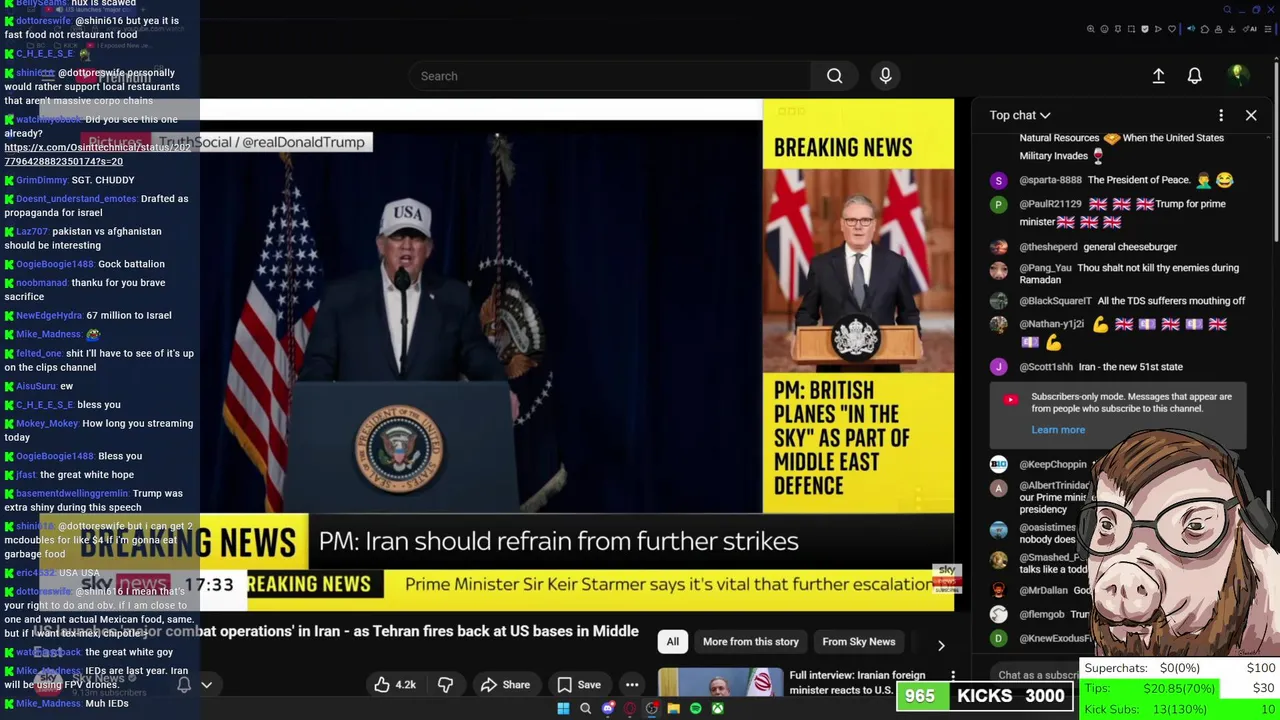Open Discord from the taskbar
The image size is (1280, 720).
click(608, 709)
